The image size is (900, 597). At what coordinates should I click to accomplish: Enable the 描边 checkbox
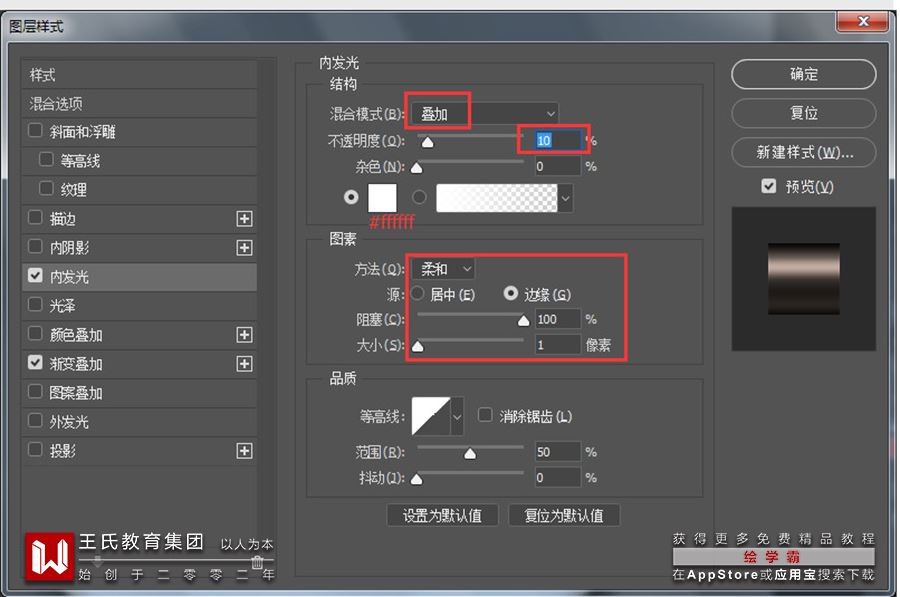pyautogui.click(x=36, y=218)
